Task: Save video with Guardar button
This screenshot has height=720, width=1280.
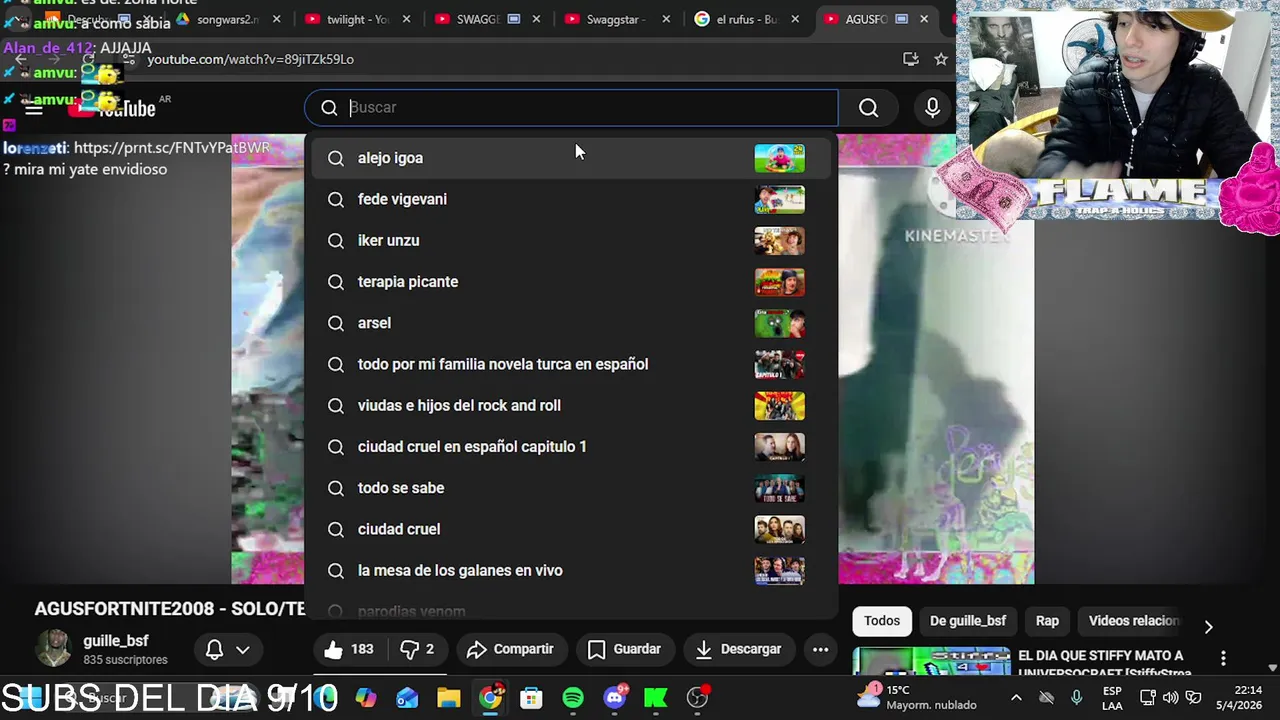Action: tap(624, 649)
